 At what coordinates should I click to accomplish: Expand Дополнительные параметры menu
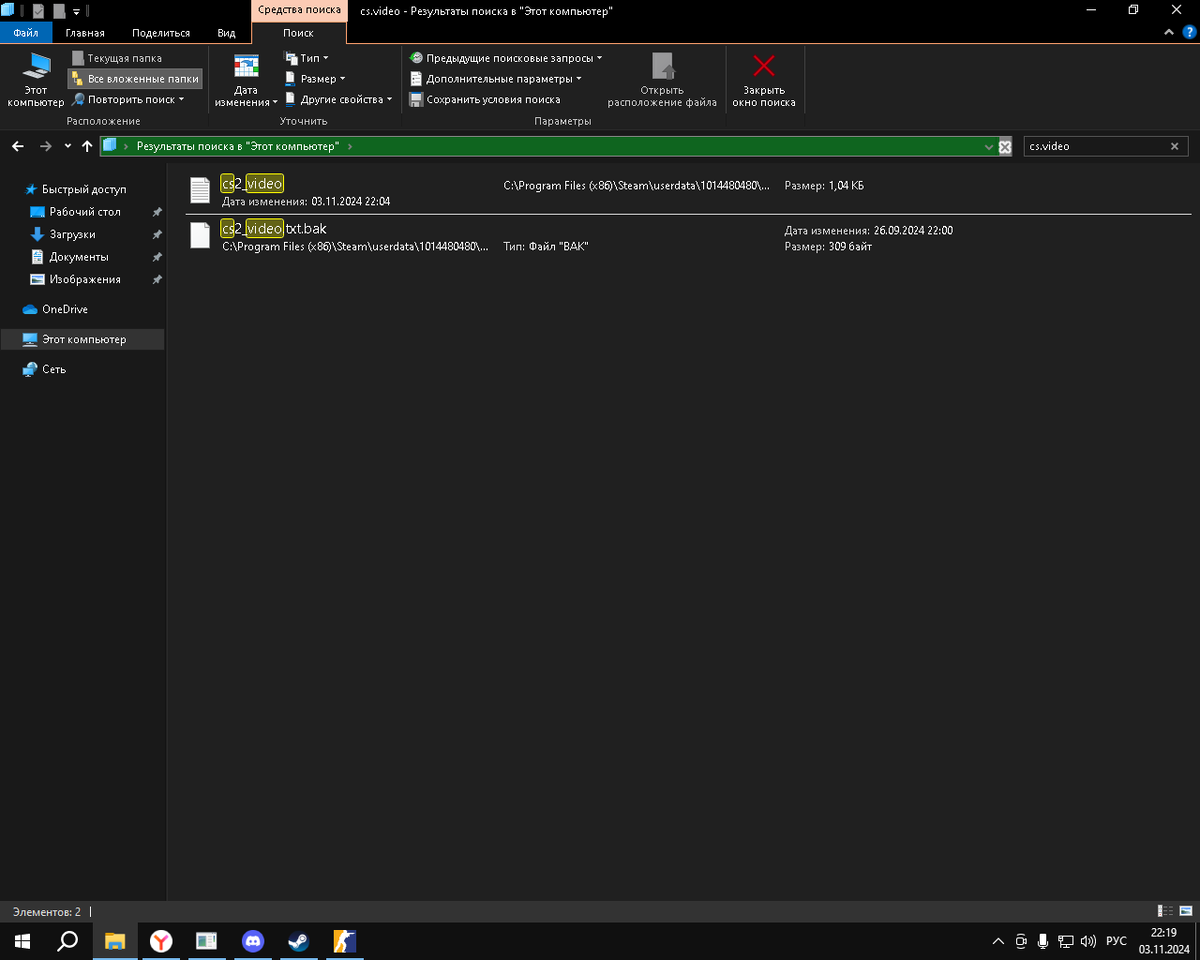[496, 78]
